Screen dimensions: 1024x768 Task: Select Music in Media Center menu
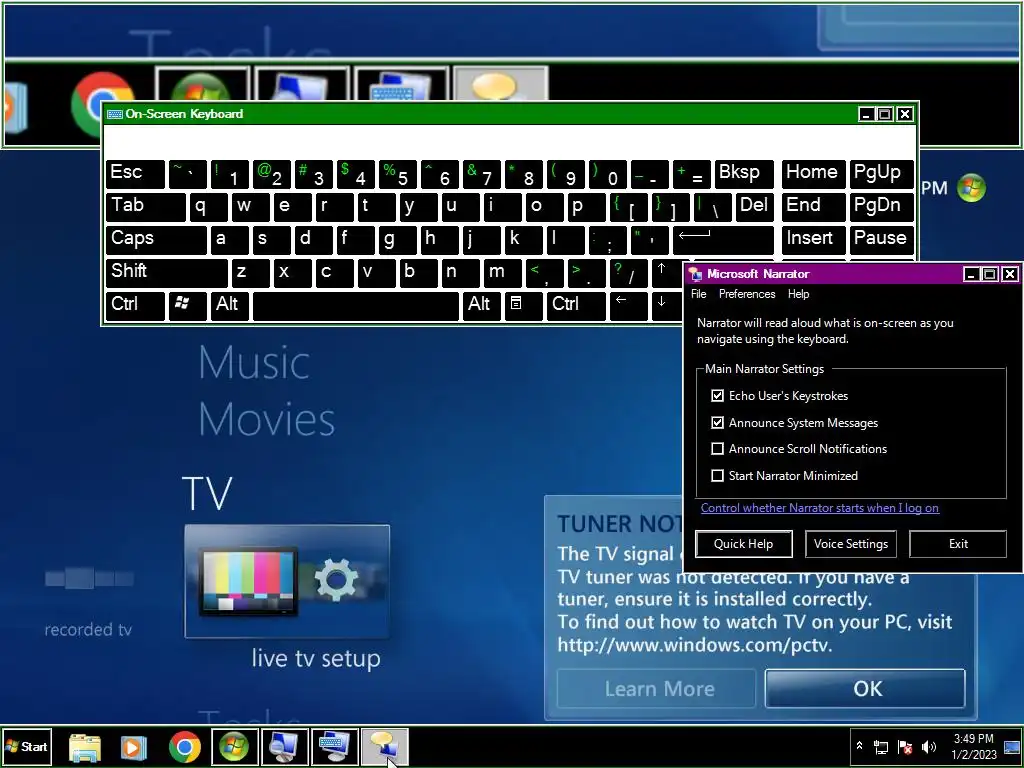pyautogui.click(x=254, y=362)
